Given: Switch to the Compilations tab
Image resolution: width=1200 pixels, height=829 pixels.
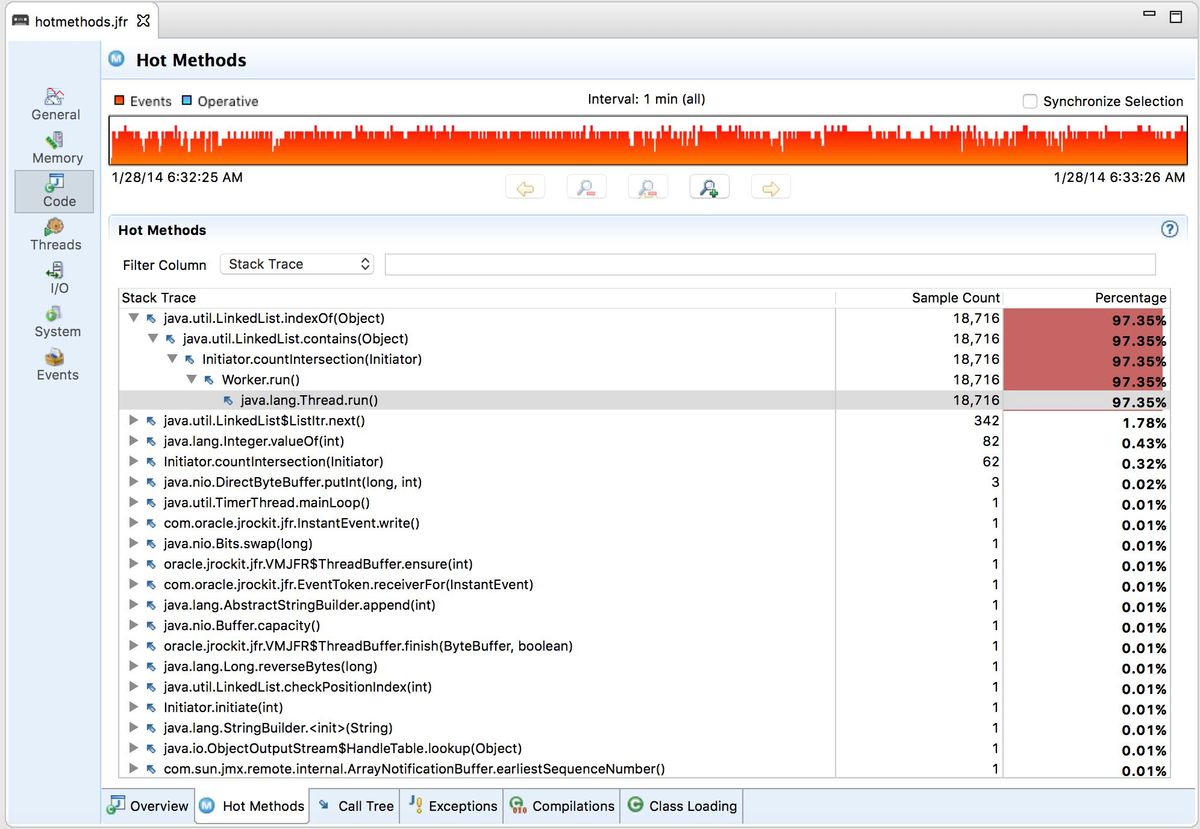Looking at the screenshot, I should pos(562,806).
